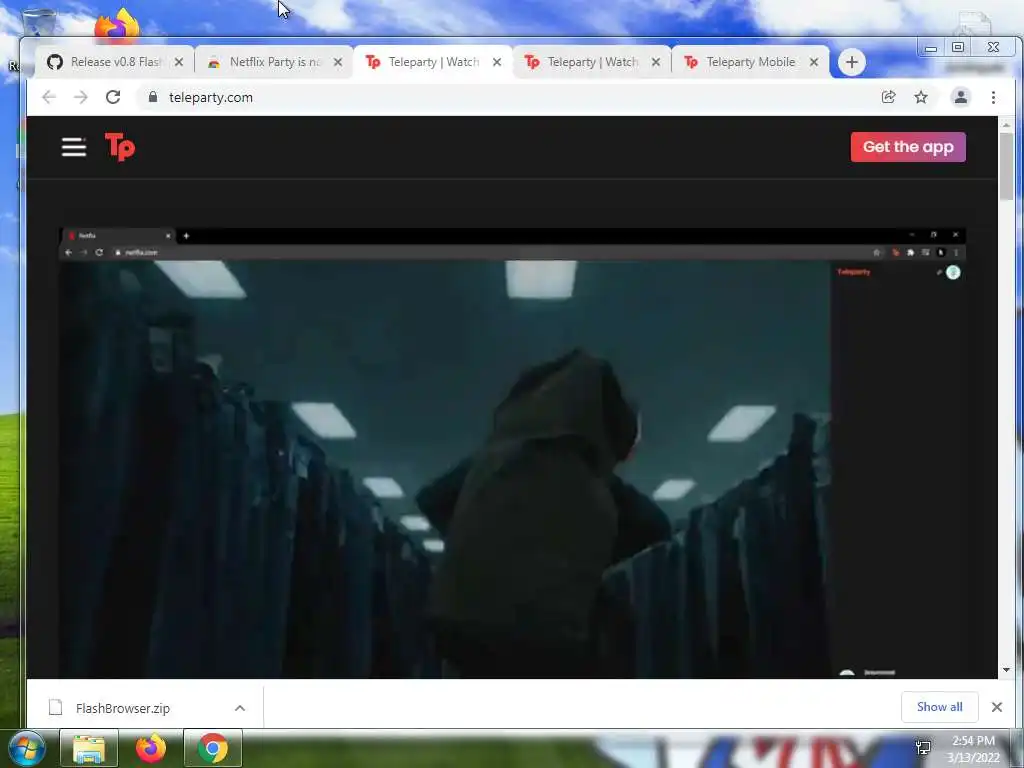Click the Netflix demo video preview

coord(512,453)
